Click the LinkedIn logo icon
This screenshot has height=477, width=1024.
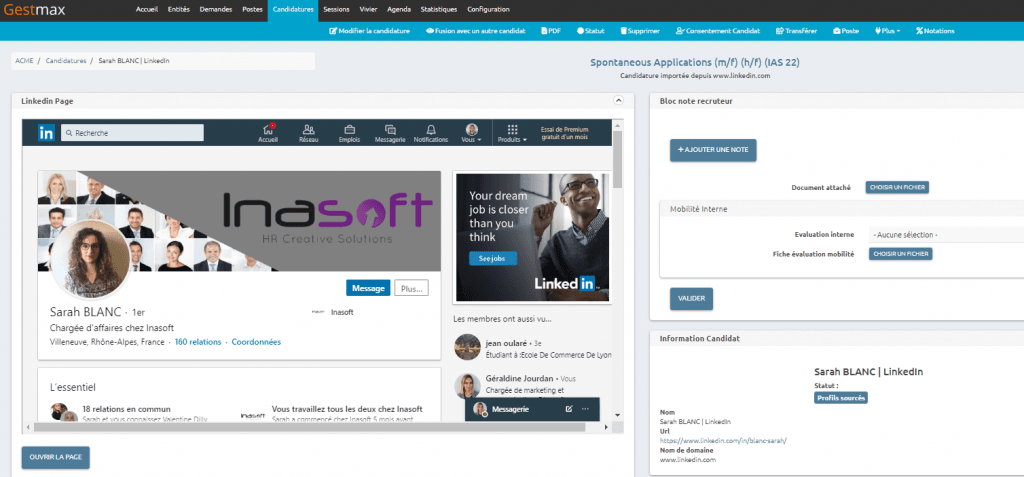click(46, 133)
